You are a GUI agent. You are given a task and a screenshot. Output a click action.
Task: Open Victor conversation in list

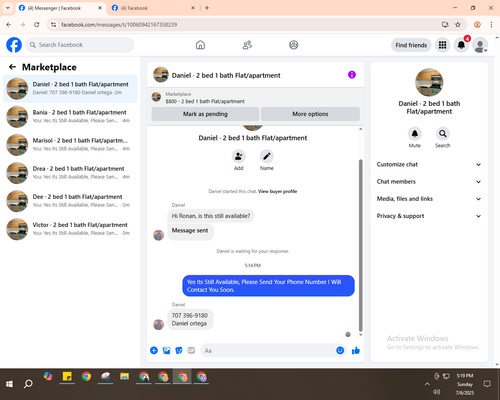coord(70,229)
